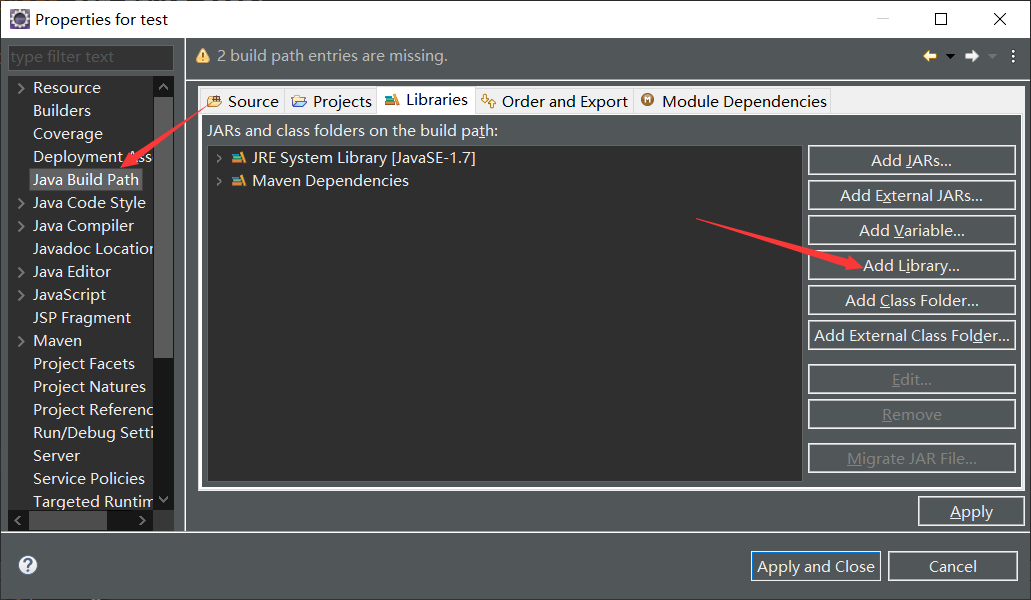The width and height of the screenshot is (1031, 600).
Task: Select Service Policies tree item
Action: pos(89,478)
